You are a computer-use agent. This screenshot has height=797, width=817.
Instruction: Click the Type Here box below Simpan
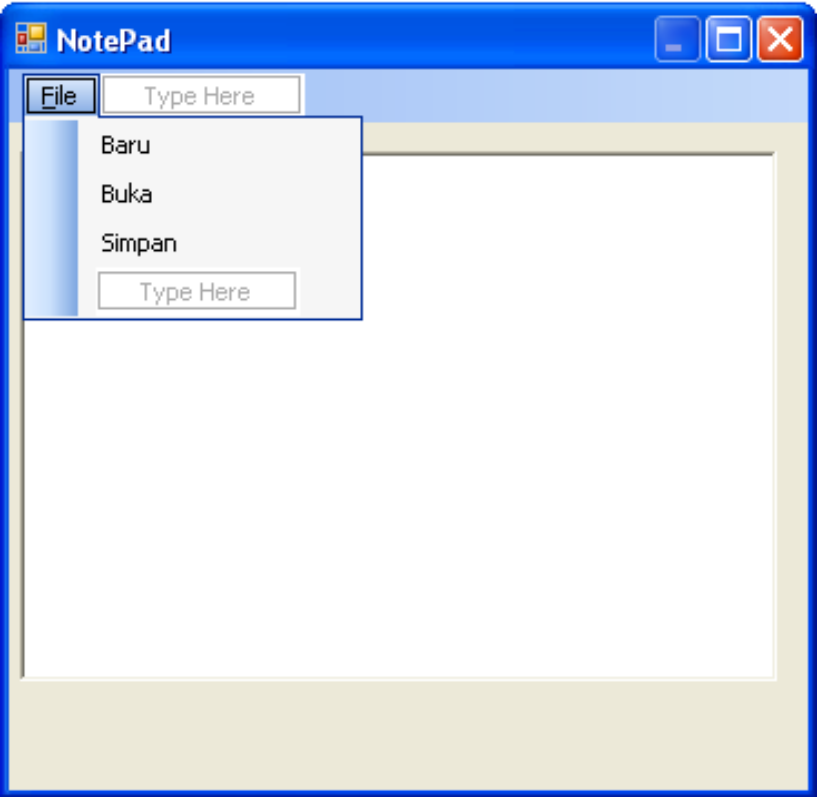pyautogui.click(x=197, y=291)
